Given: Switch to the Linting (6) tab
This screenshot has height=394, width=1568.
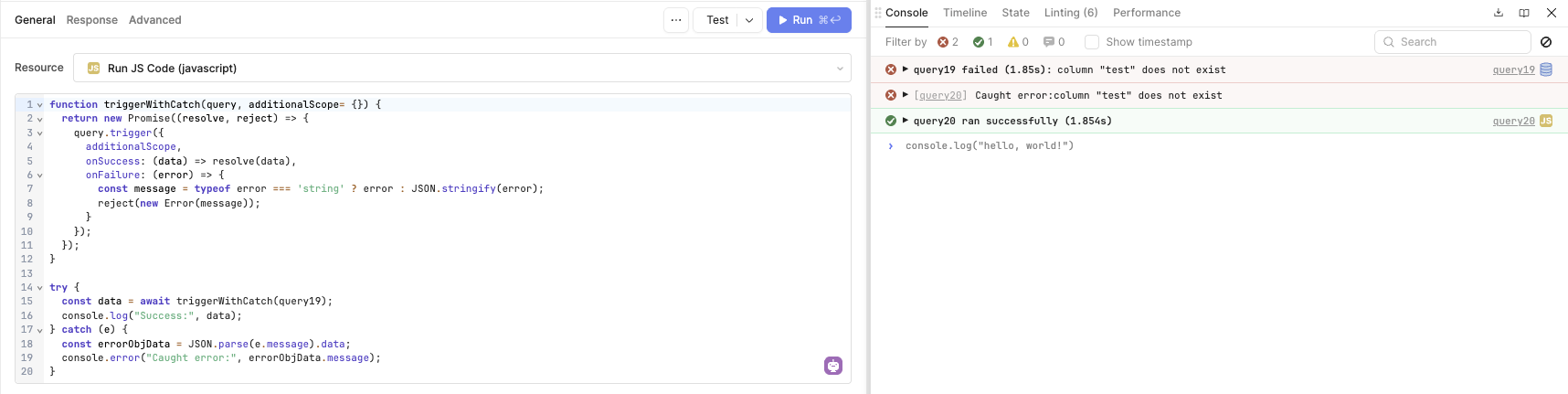Looking at the screenshot, I should point(1071,13).
